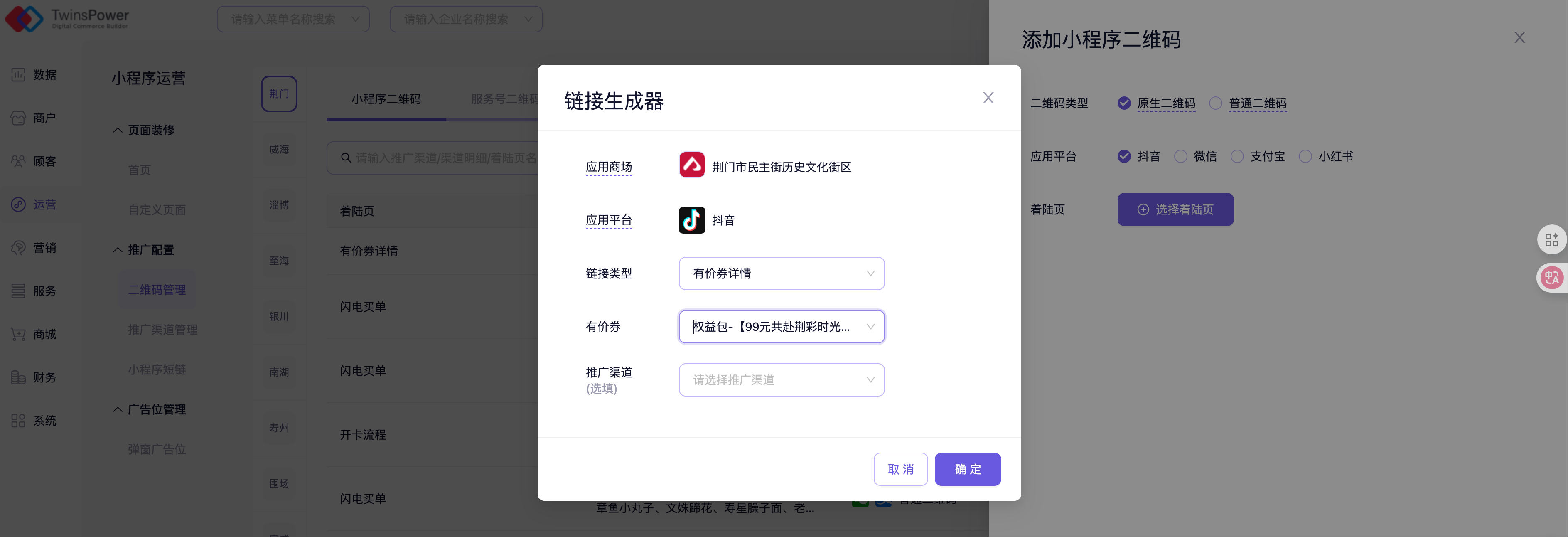The height and width of the screenshot is (537, 1568).
Task: Click the 确定 confirm button
Action: point(967,469)
